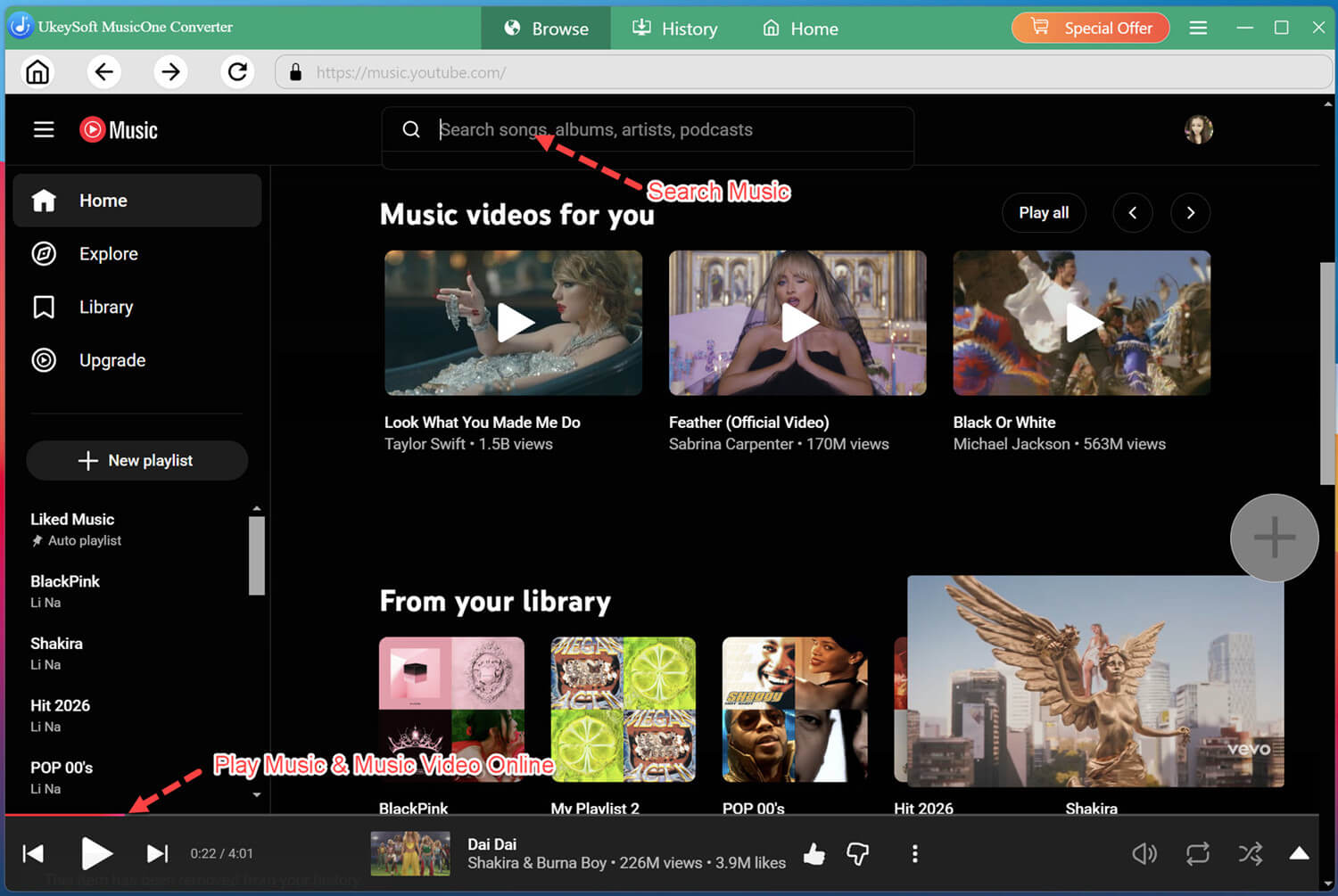Open Explore in the sidebar
Screen dimensions: 1338x896
pos(137,254)
